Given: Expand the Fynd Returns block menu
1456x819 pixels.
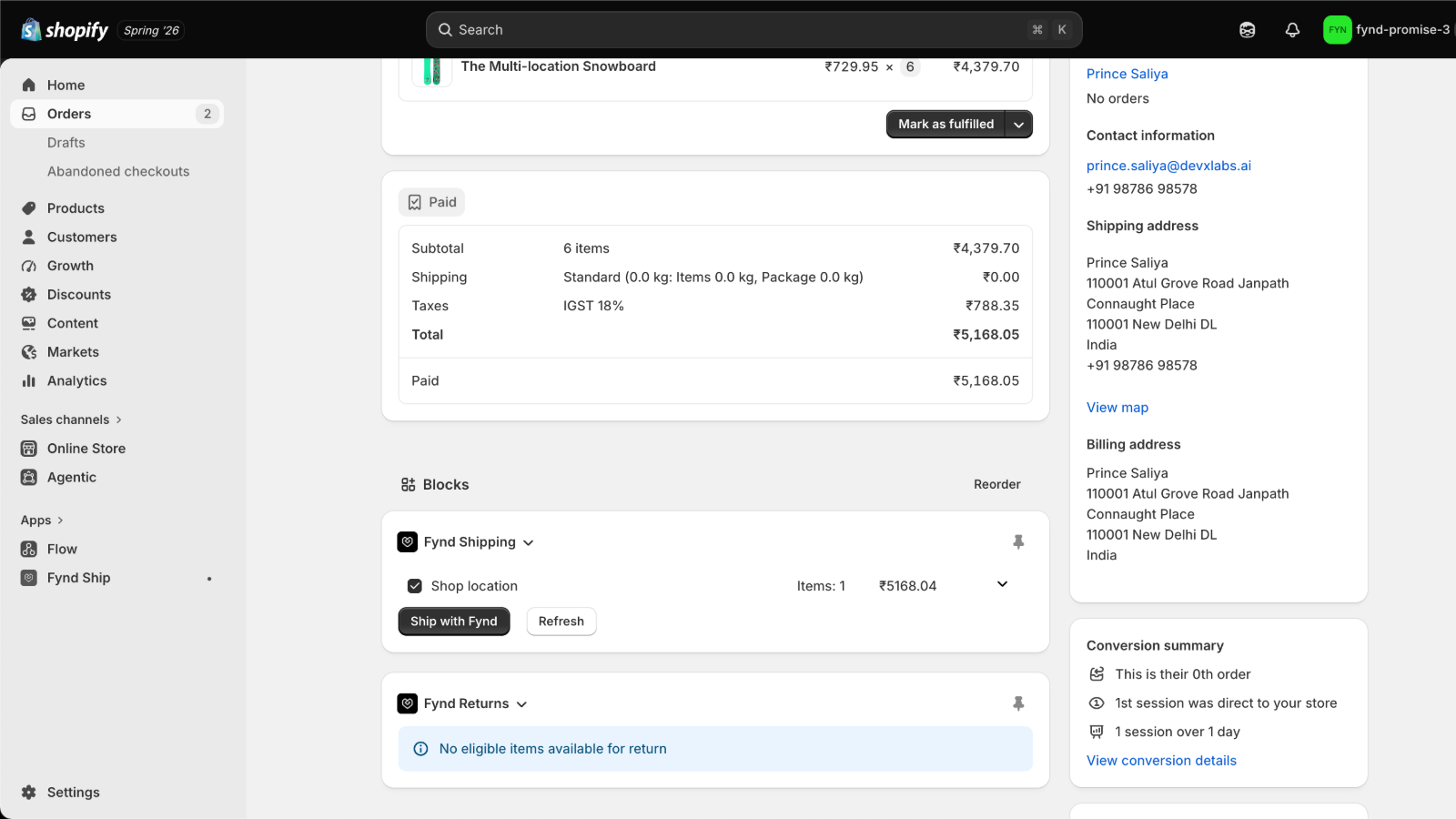Looking at the screenshot, I should pyautogui.click(x=522, y=704).
